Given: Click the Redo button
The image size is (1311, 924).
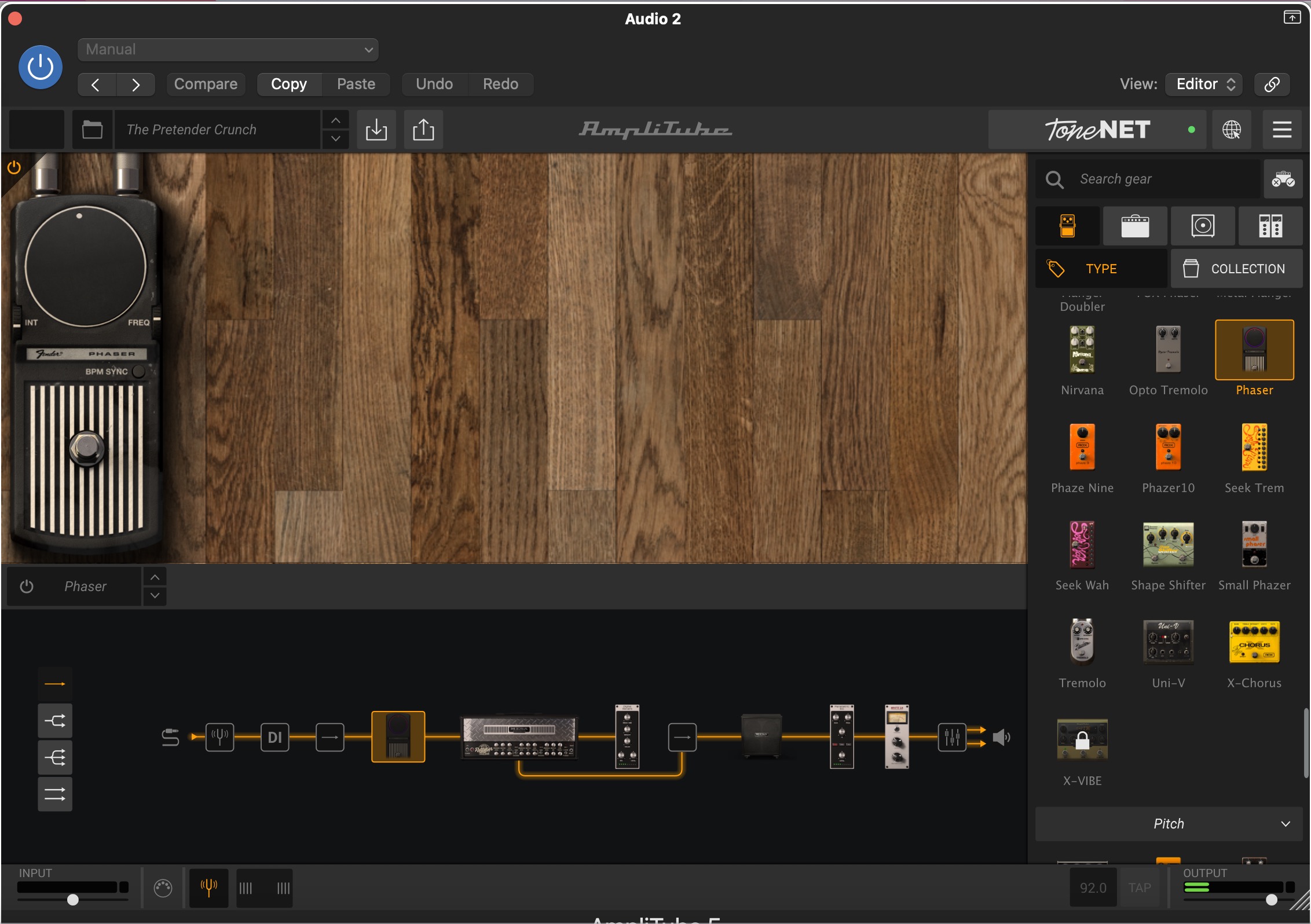Looking at the screenshot, I should point(500,85).
